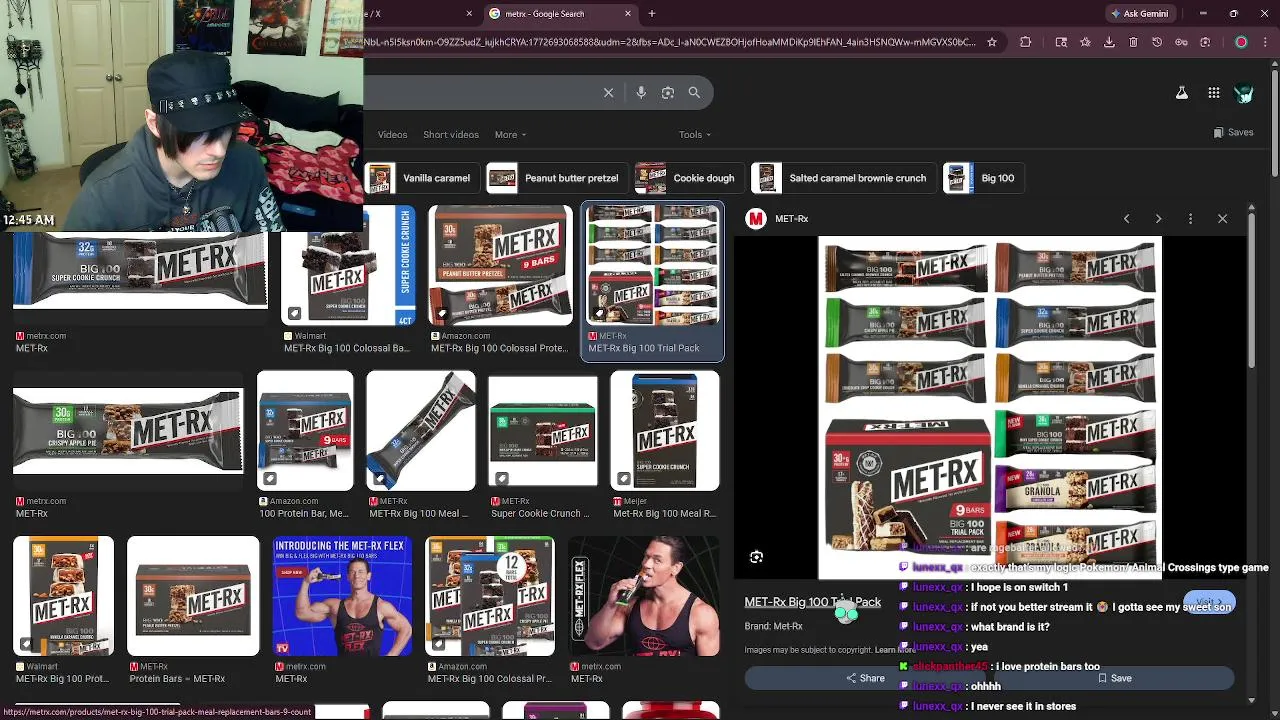Search inside image with Lens overlay icon
This screenshot has height=720, width=1280.
tap(756, 557)
